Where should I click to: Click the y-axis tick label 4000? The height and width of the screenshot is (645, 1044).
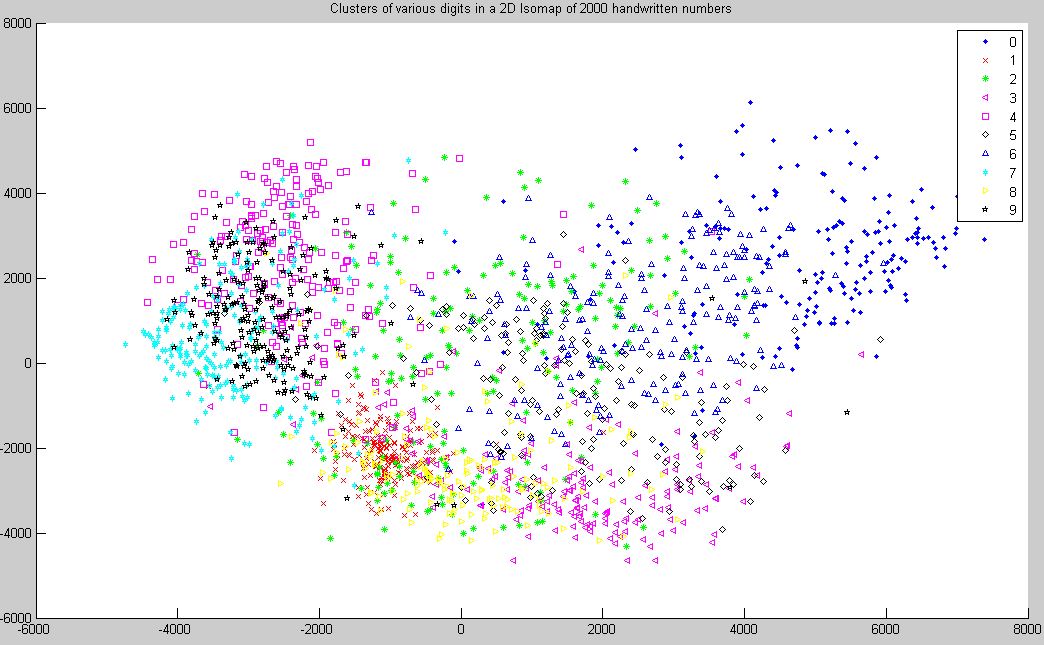(17, 194)
